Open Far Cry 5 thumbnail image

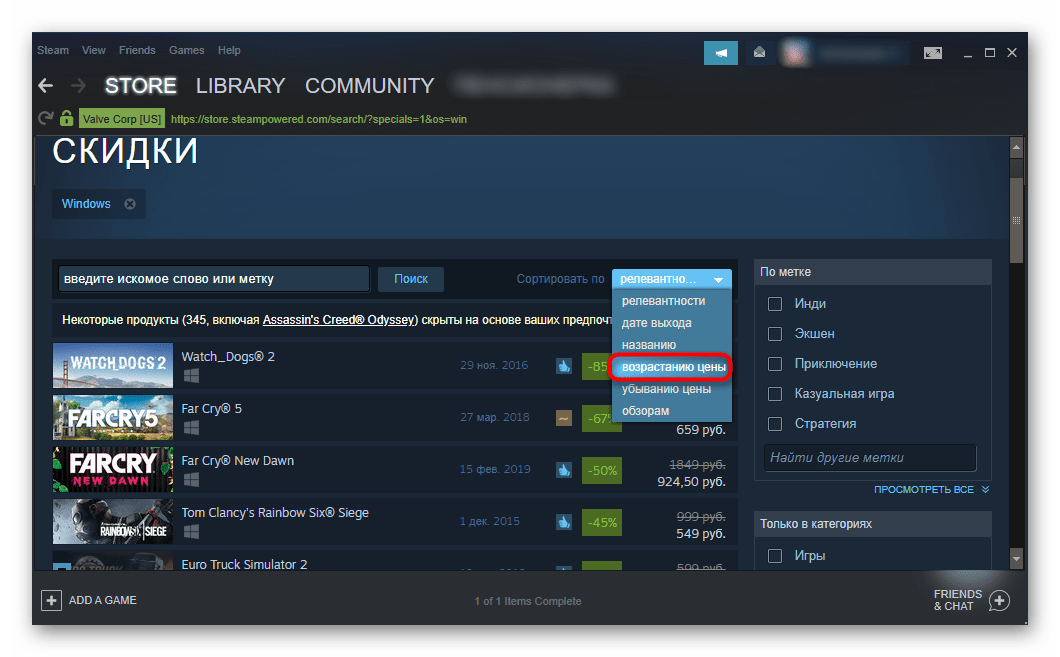tap(113, 418)
